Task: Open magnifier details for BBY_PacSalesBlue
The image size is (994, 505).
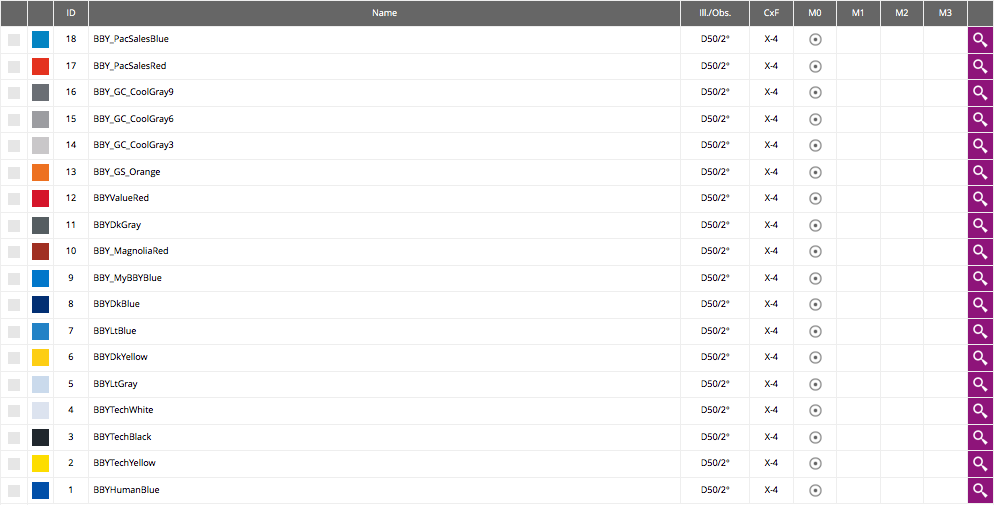Action: click(x=981, y=40)
